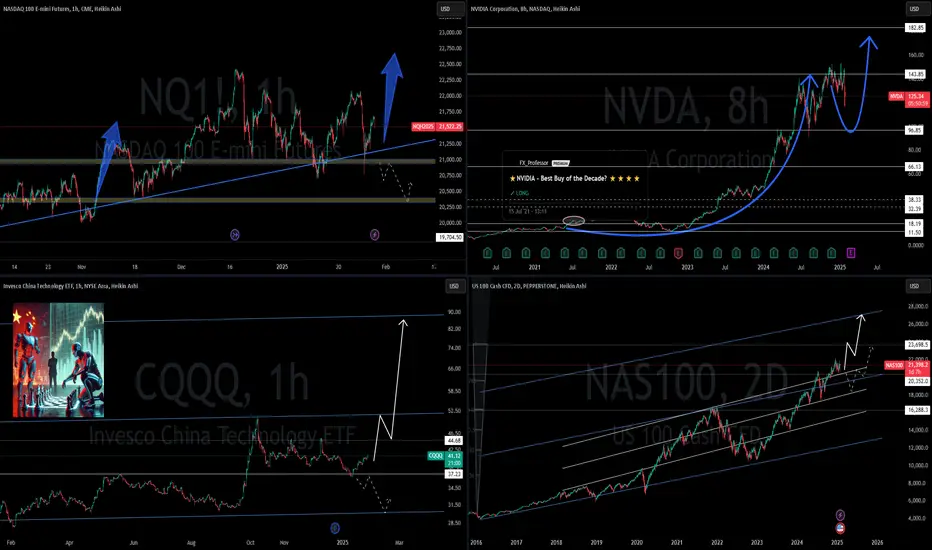This screenshot has width=932, height=550.
Task: Click the US 100 Cash CFD chart title
Action: (x=528, y=286)
